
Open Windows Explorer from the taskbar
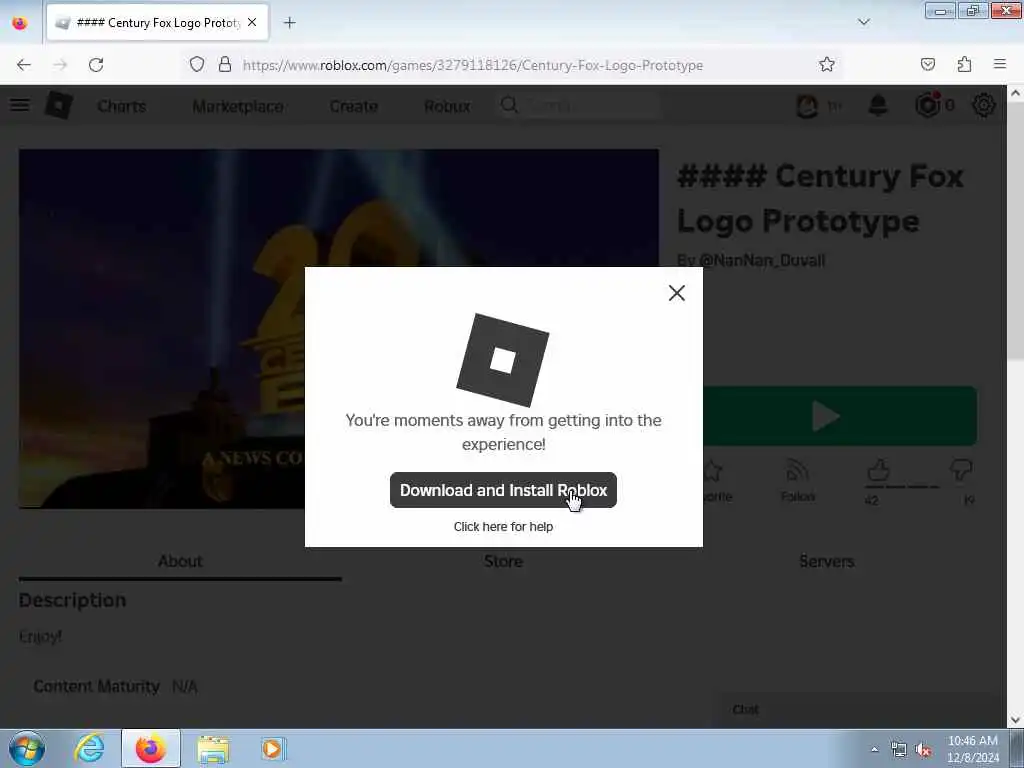coord(213,748)
